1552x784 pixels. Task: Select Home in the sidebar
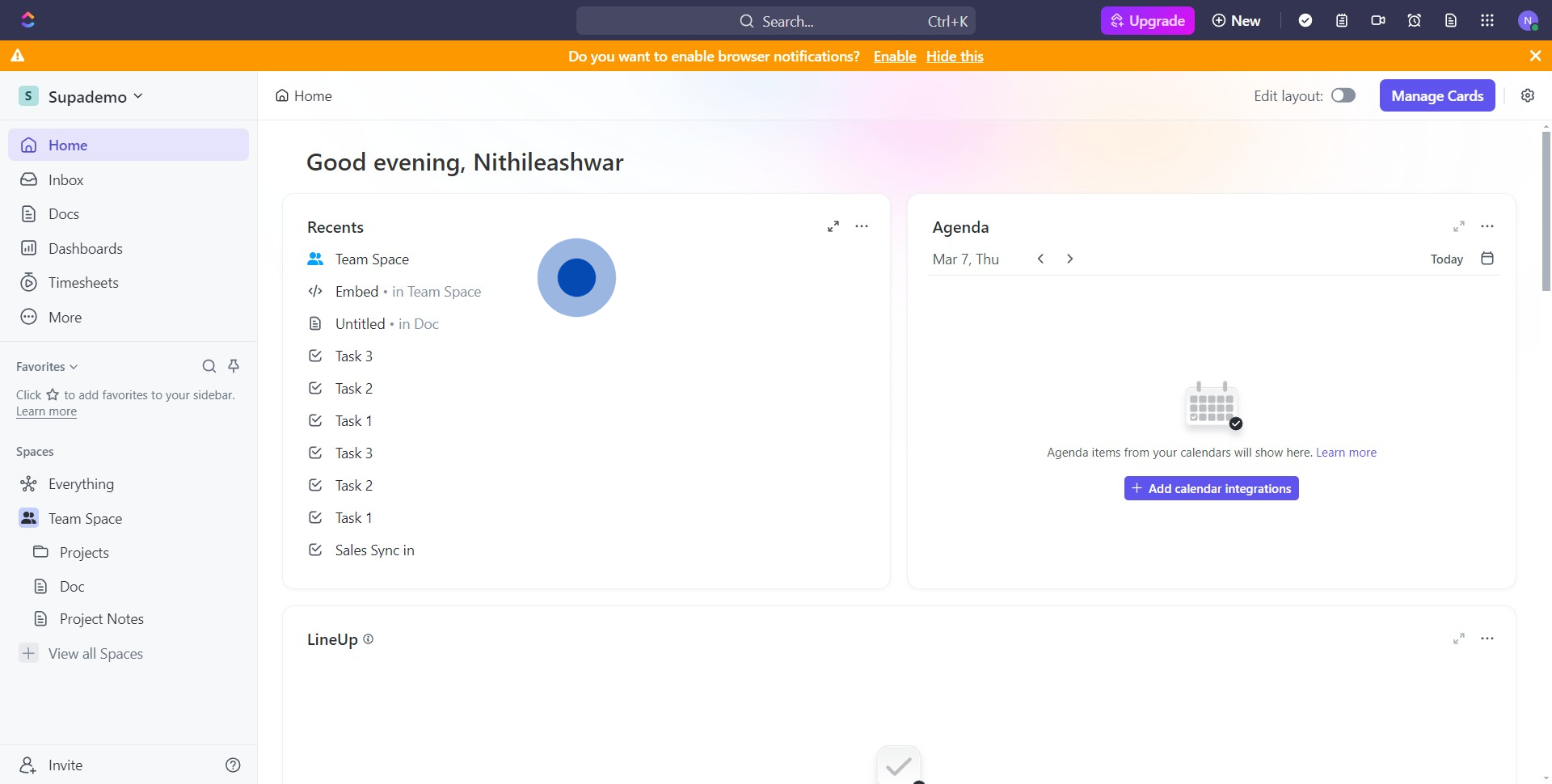(129, 145)
